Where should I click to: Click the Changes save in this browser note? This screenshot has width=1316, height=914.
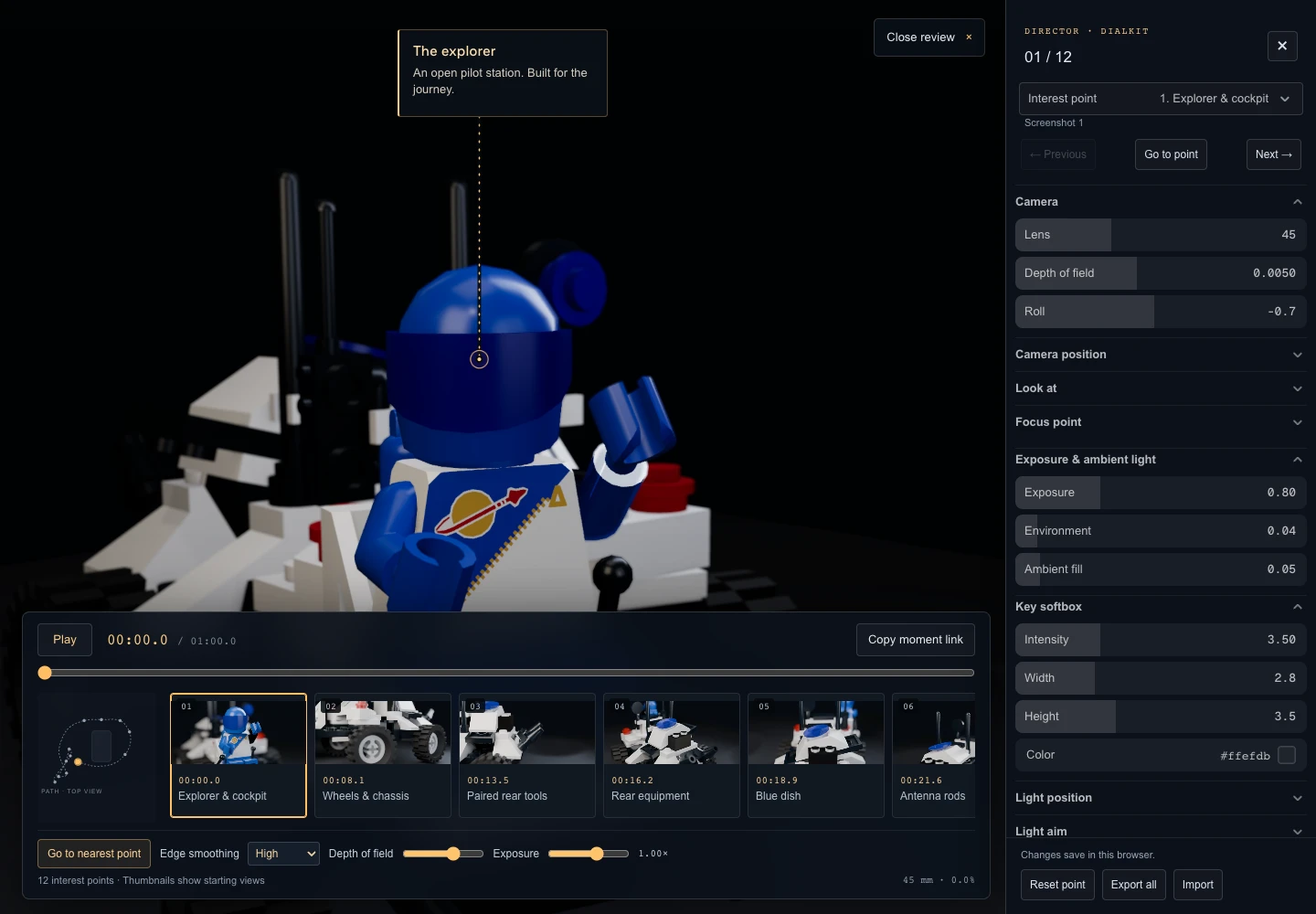tap(1088, 856)
